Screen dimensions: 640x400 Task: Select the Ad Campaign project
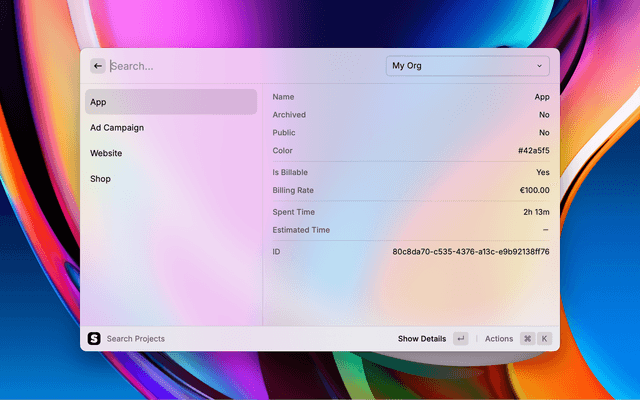point(170,128)
